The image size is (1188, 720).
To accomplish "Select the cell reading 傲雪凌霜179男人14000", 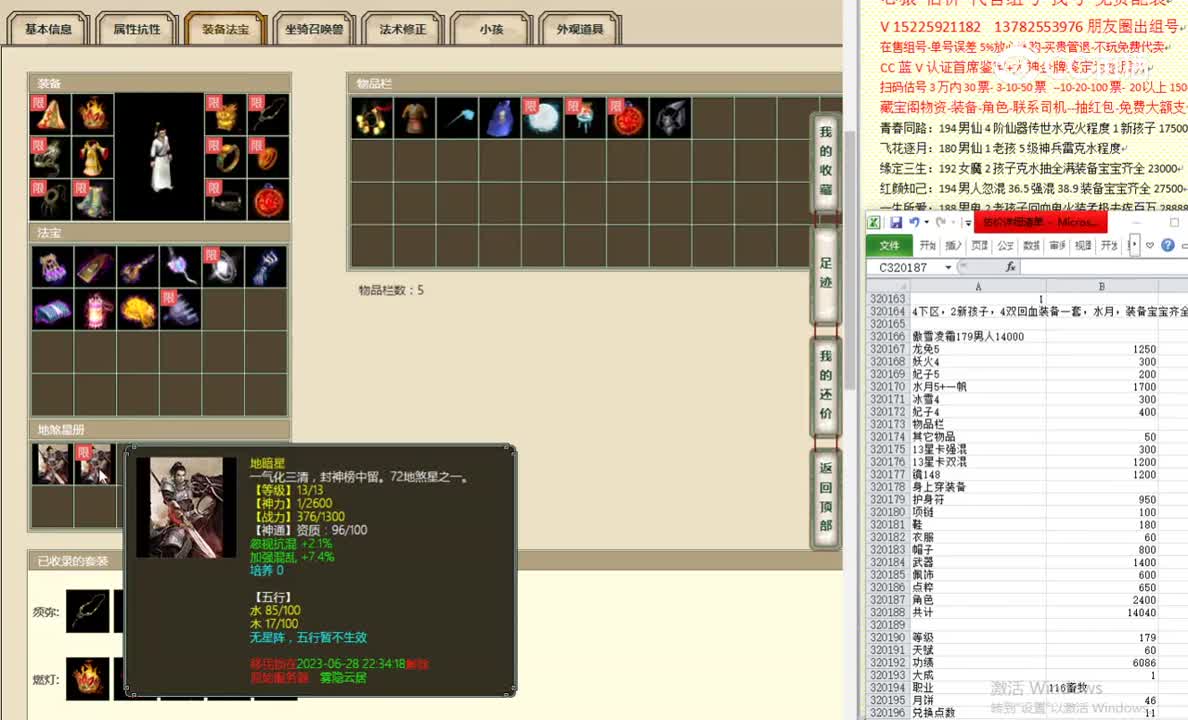I will pos(978,337).
